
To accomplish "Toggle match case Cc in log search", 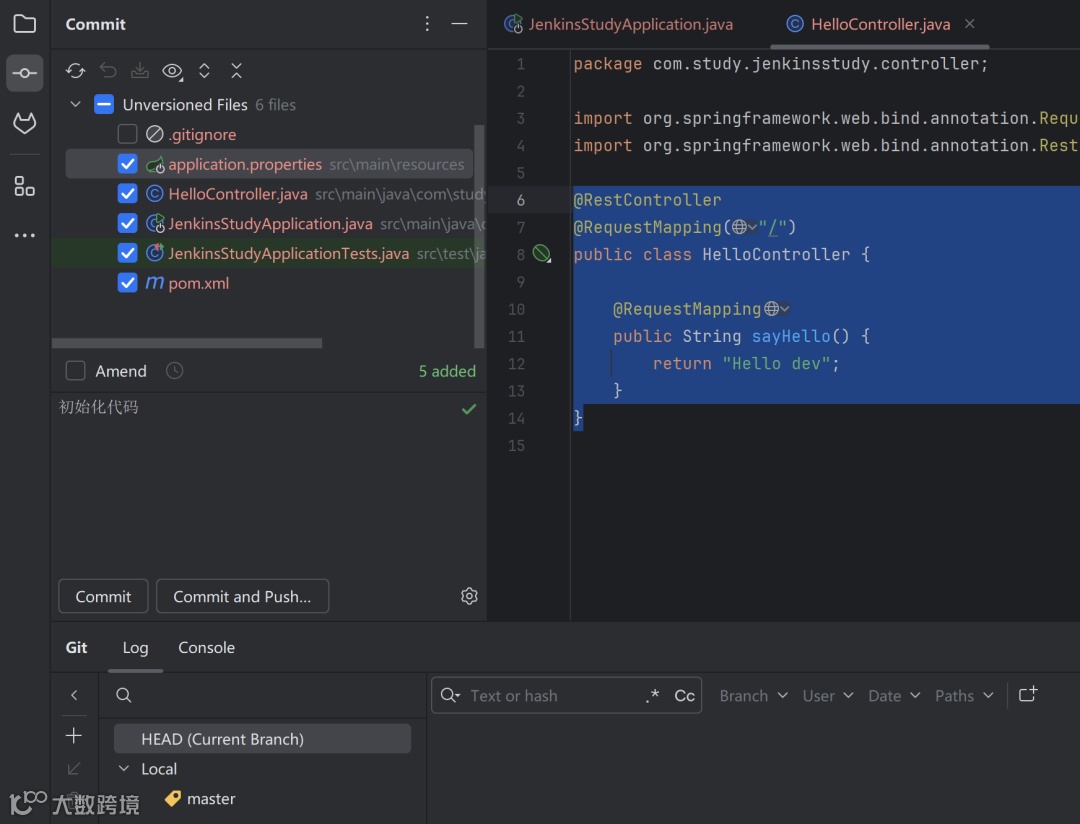I will [685, 696].
